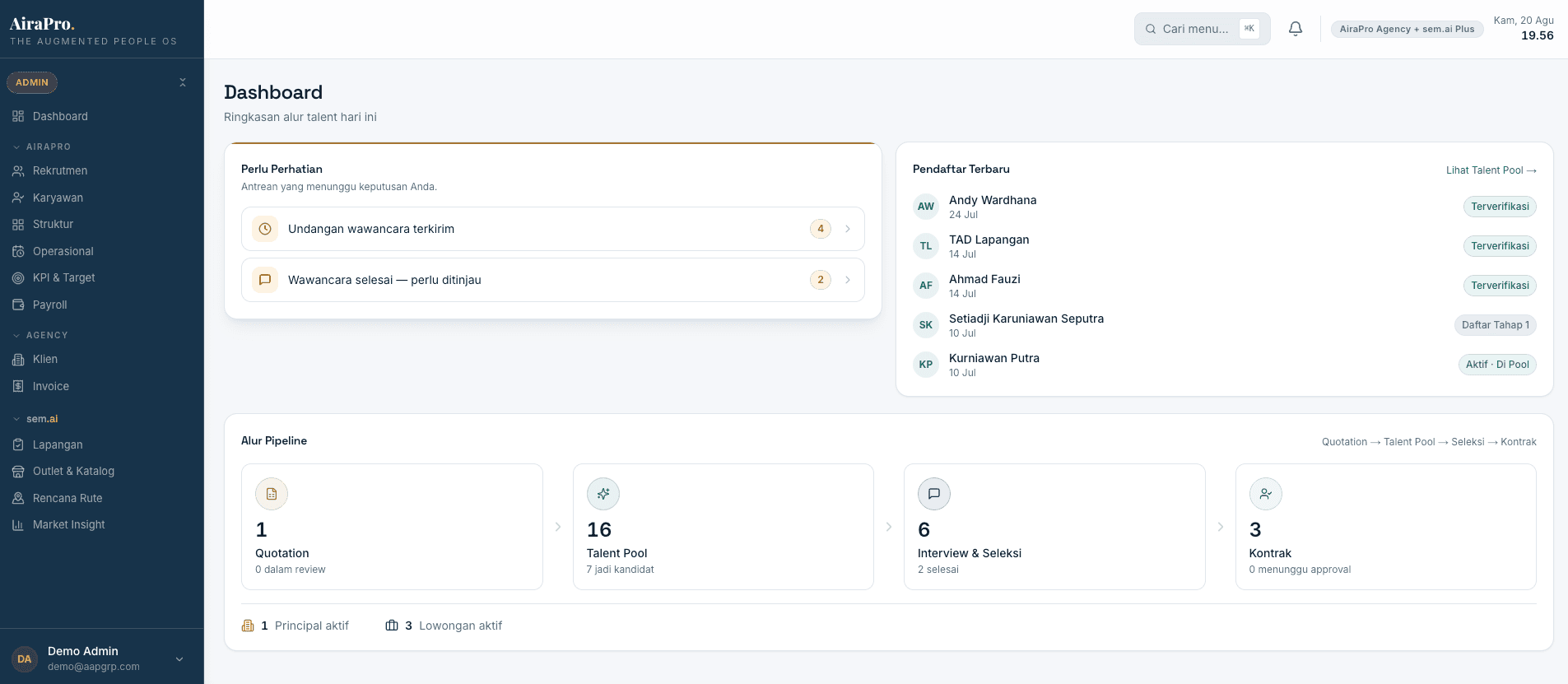Viewport: 1568px width, 684px height.
Task: Click the AiraPro Agency + sem.ai Plus badge
Action: [1407, 29]
